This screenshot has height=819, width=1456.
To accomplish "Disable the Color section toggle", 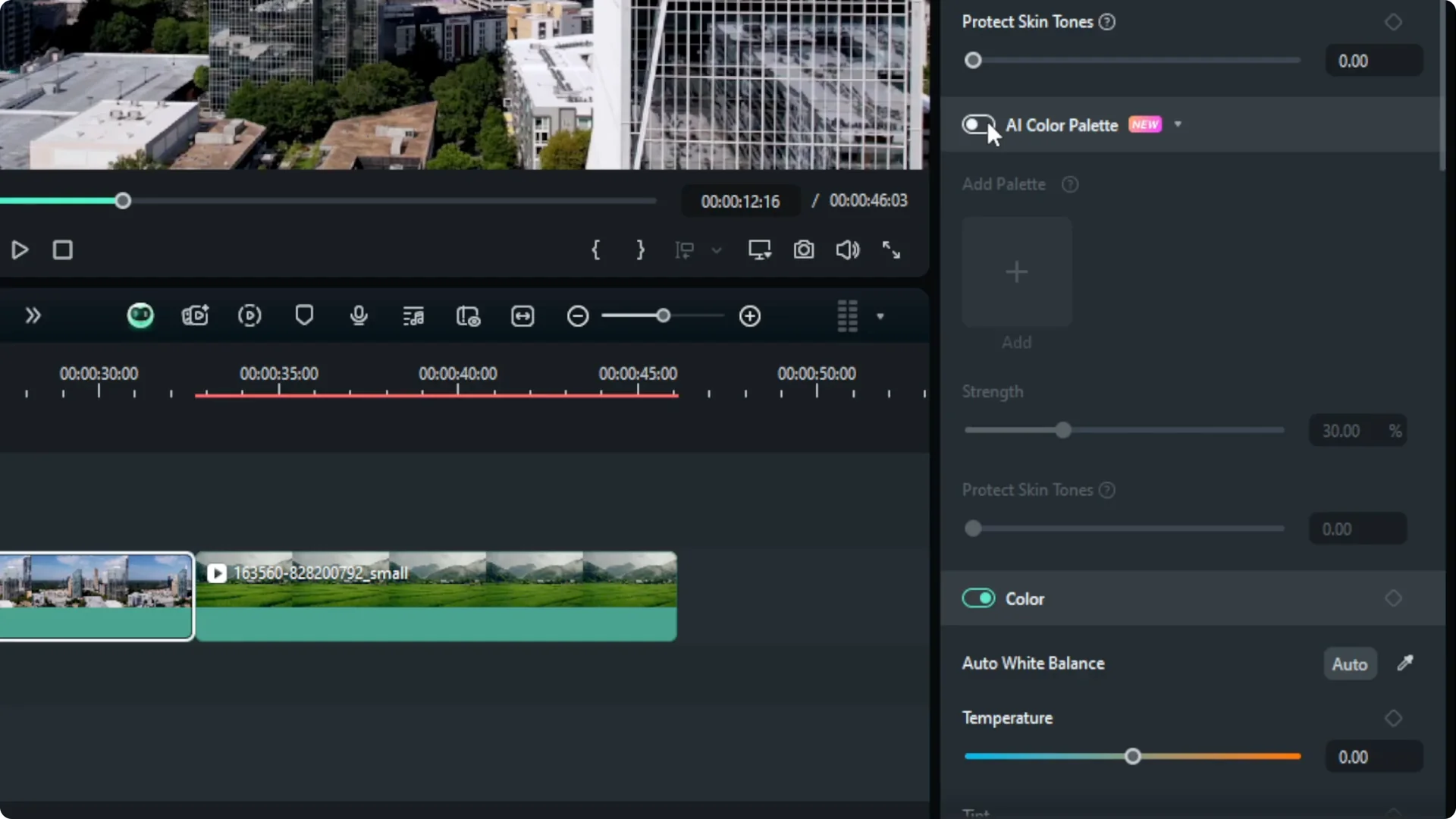I will (979, 598).
